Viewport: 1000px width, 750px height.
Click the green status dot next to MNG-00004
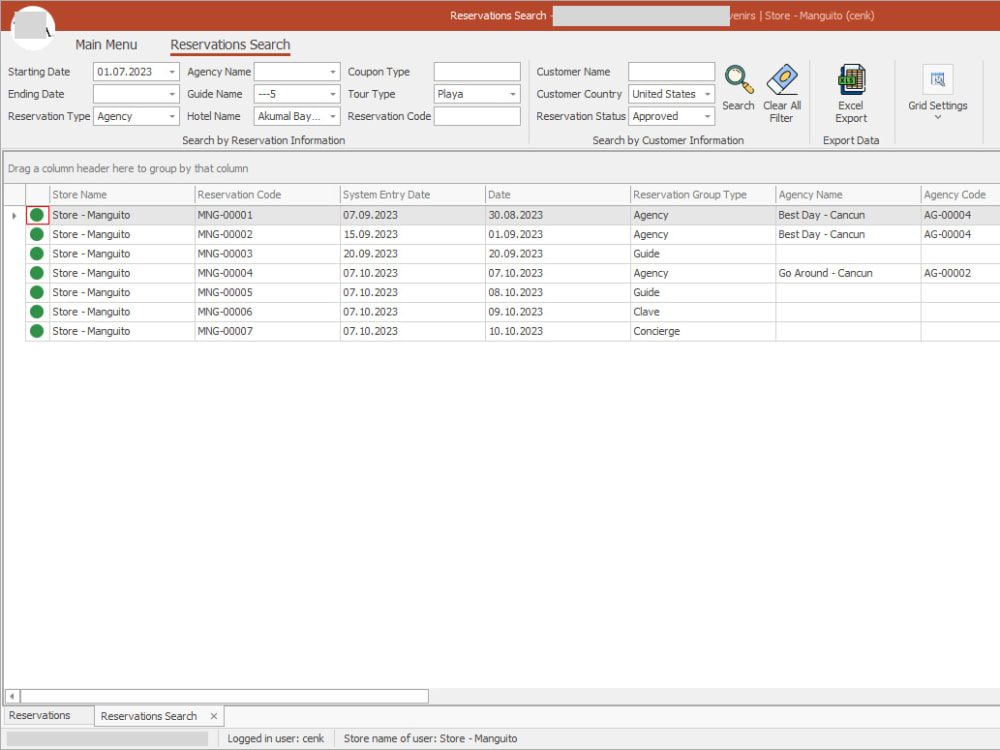36,273
